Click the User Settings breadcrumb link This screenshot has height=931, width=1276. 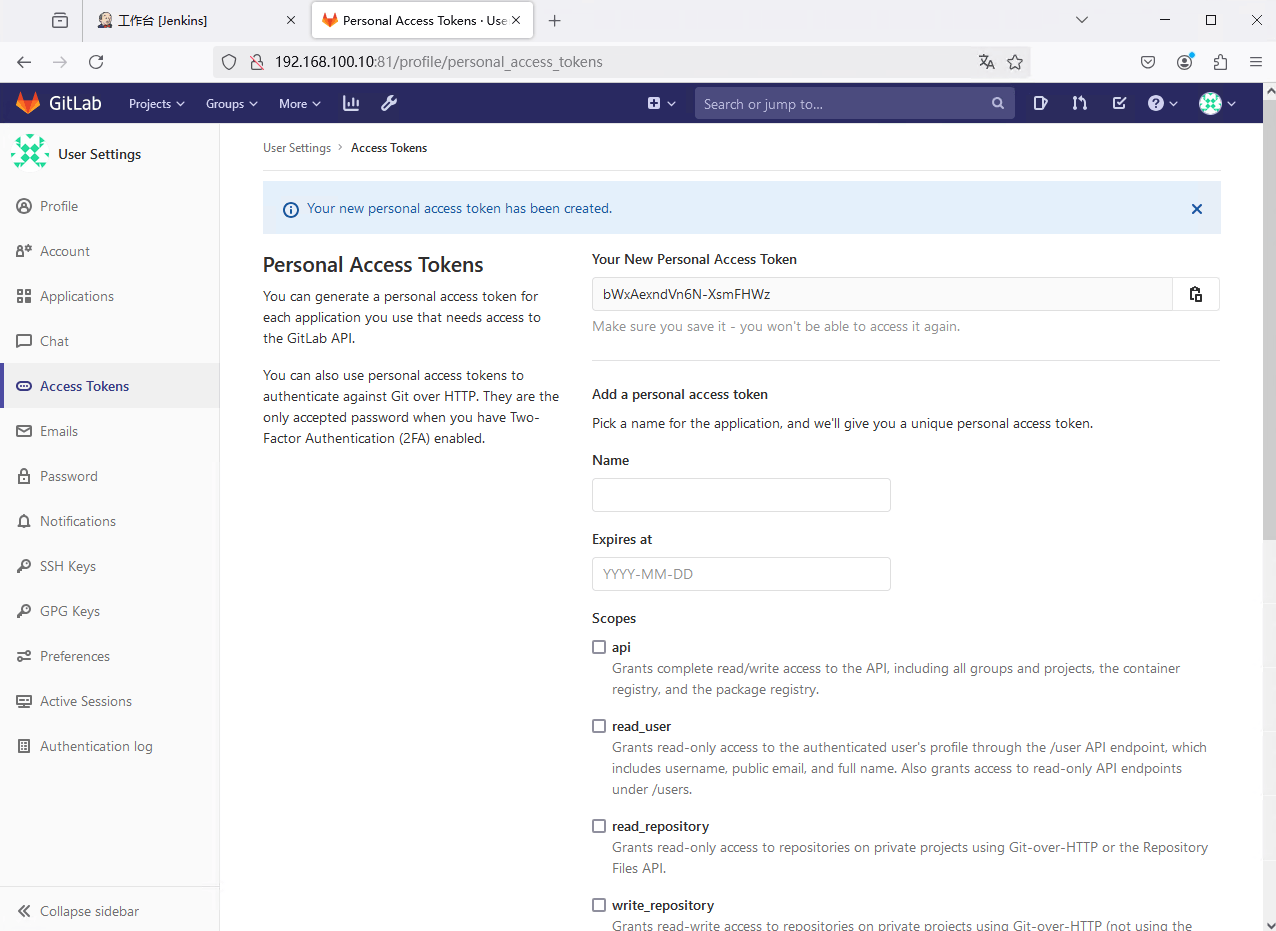296,148
